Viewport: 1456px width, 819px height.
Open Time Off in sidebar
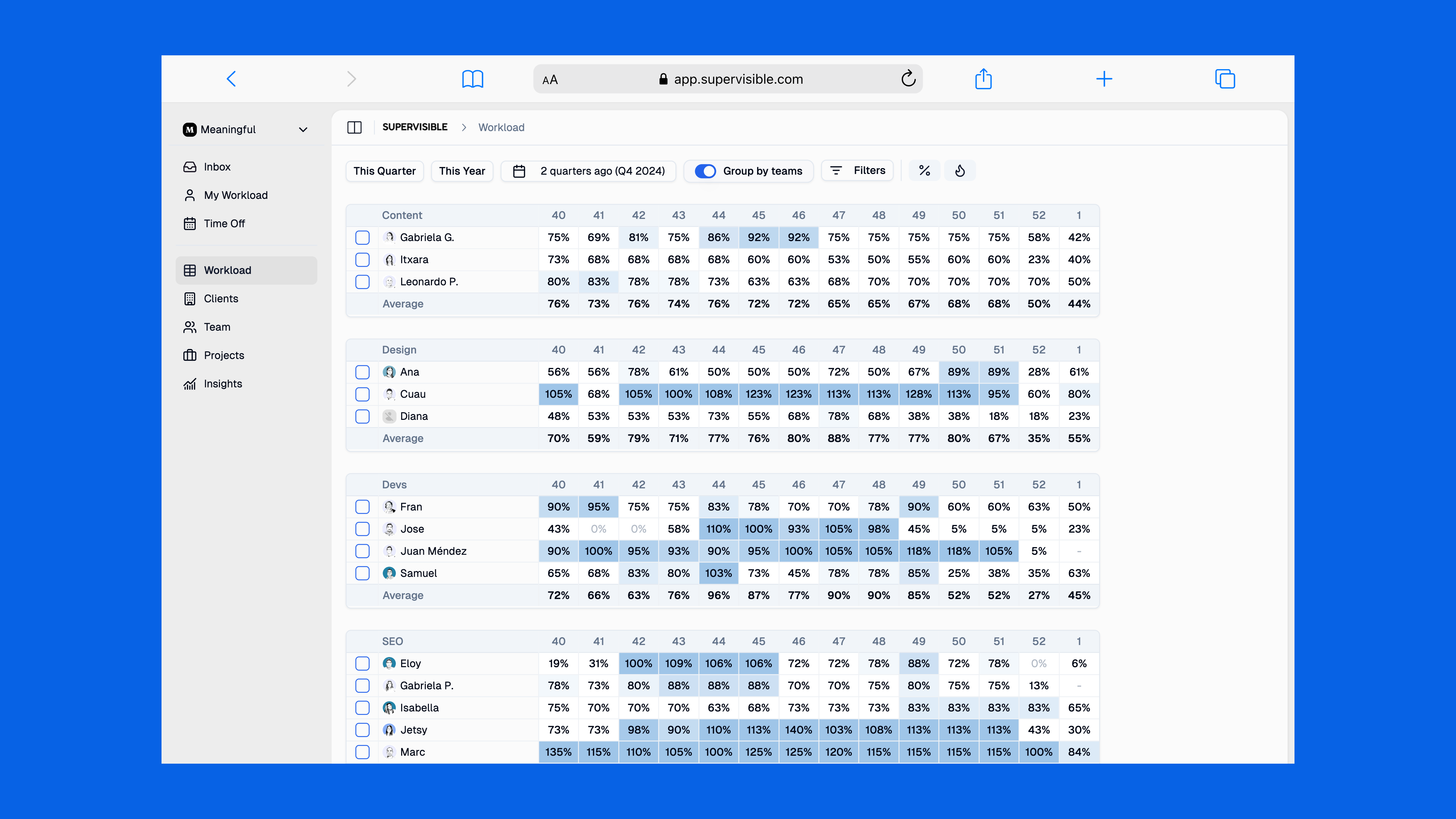(x=224, y=223)
